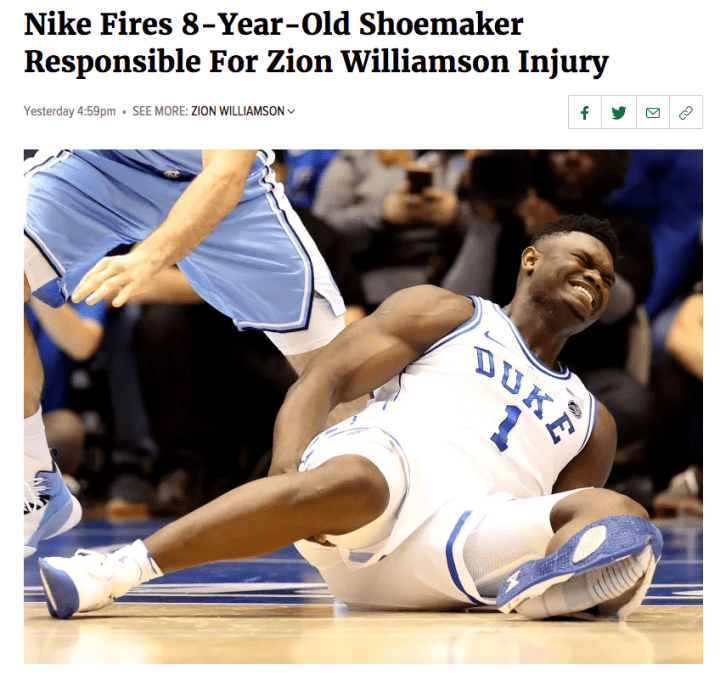The height and width of the screenshot is (675, 720).
Task: Open the 'Yesterday 4:59pm' timestamp link
Action: 70,112
